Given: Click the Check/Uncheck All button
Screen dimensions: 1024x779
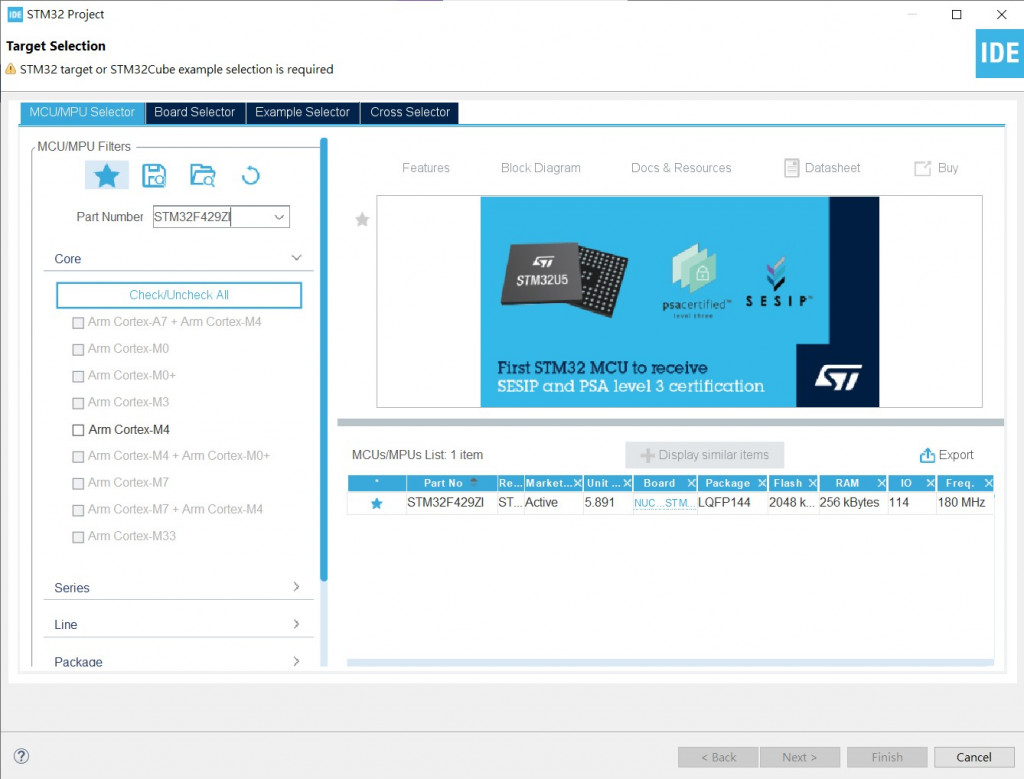Looking at the screenshot, I should 179,295.
